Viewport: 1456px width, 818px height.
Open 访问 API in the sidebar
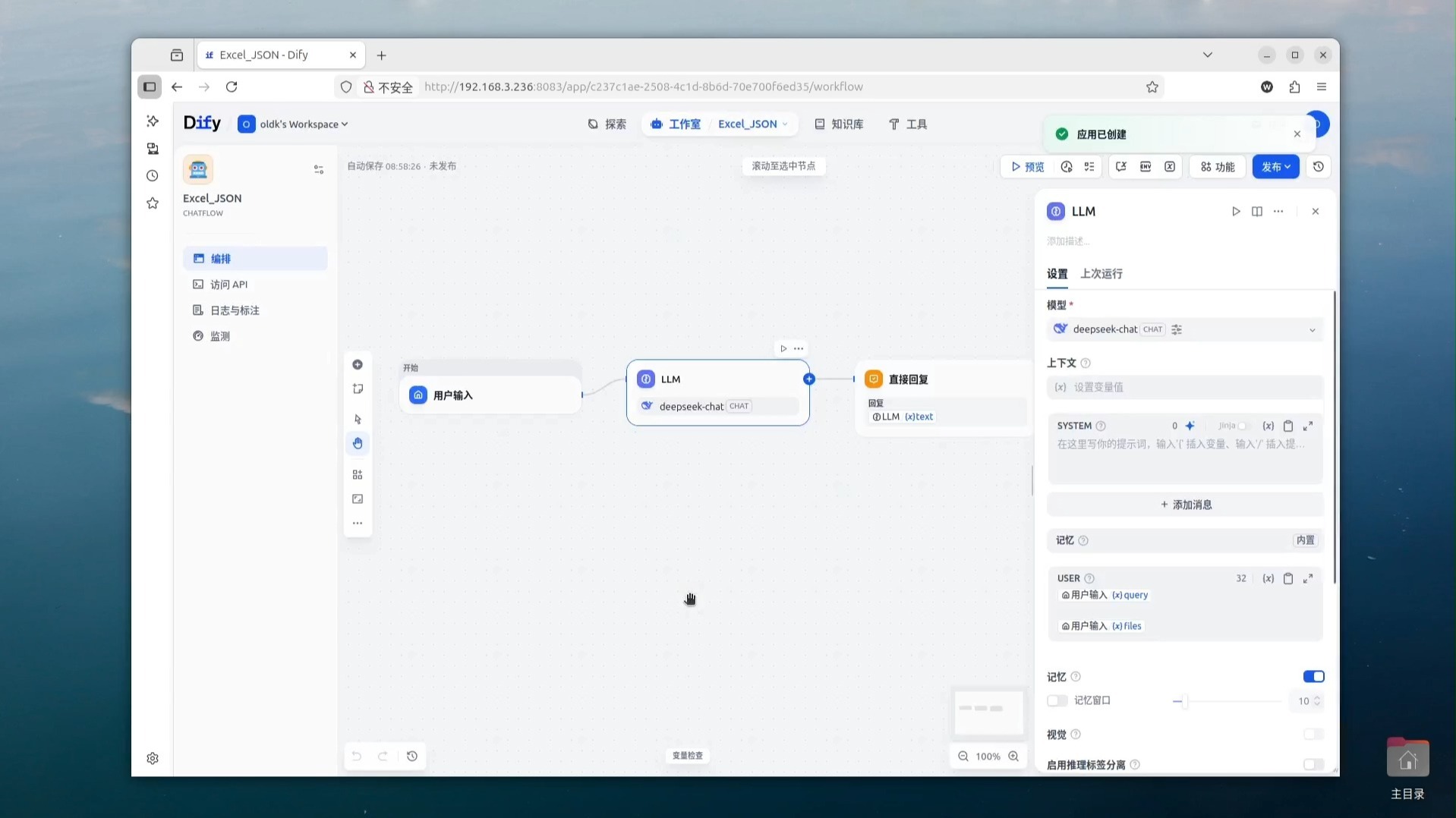pos(255,285)
